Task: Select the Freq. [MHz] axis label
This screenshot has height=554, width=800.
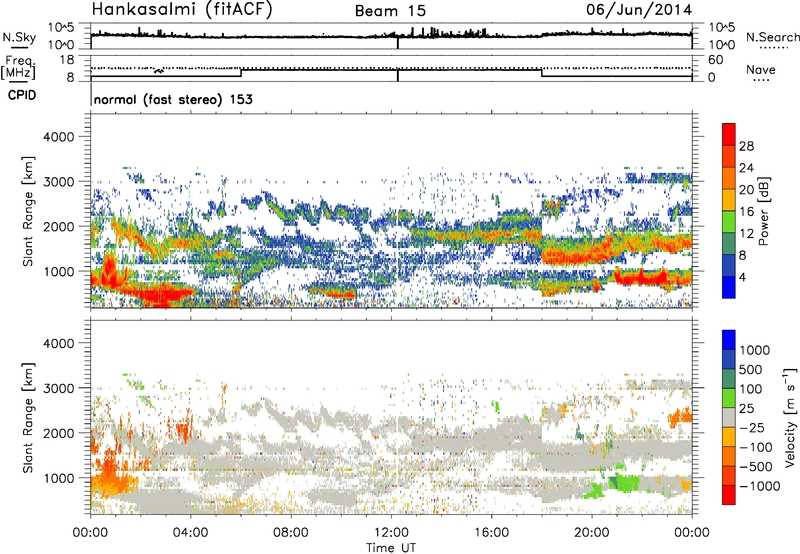Action: point(18,68)
